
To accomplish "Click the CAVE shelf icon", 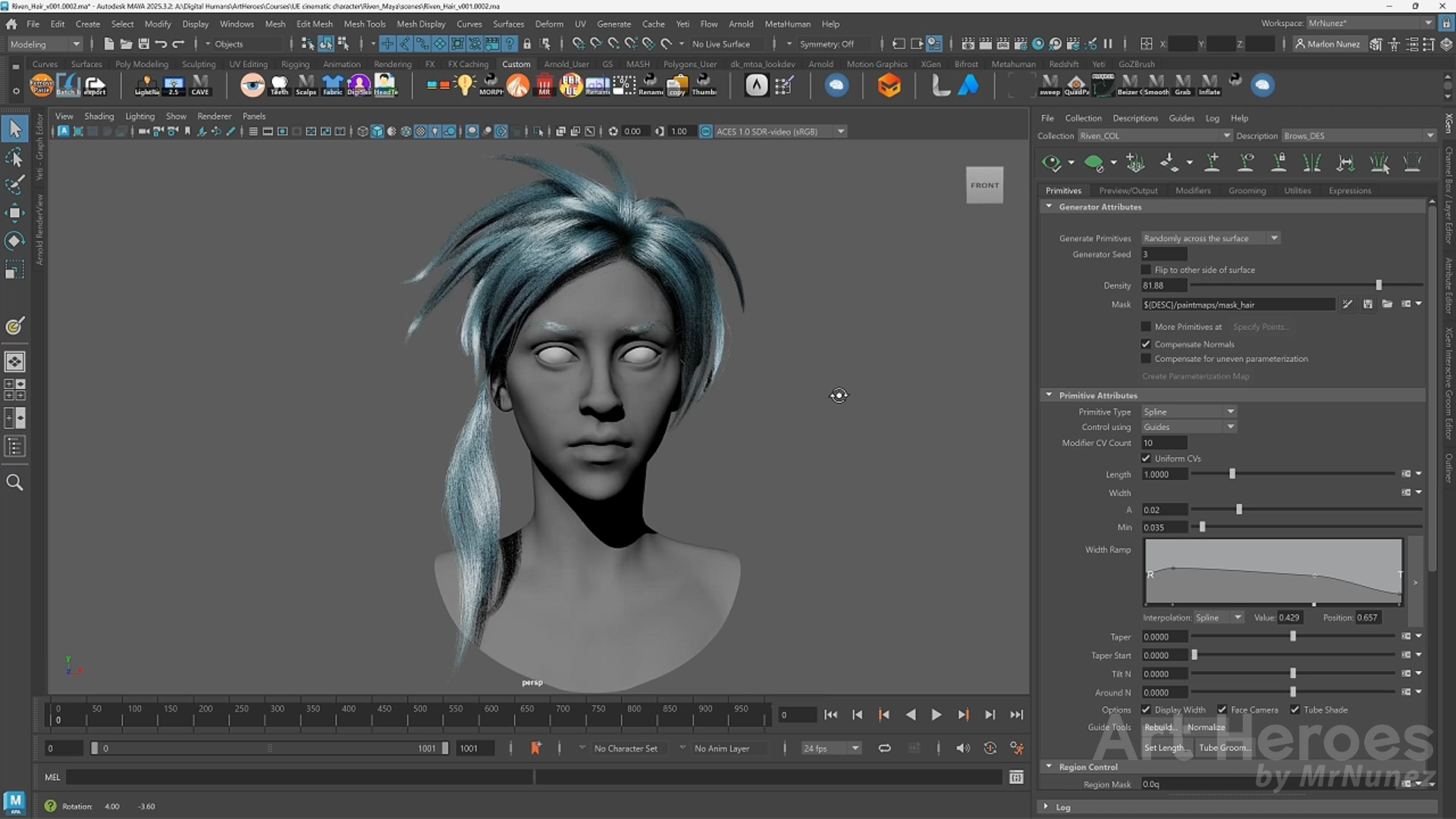I will tap(200, 85).
